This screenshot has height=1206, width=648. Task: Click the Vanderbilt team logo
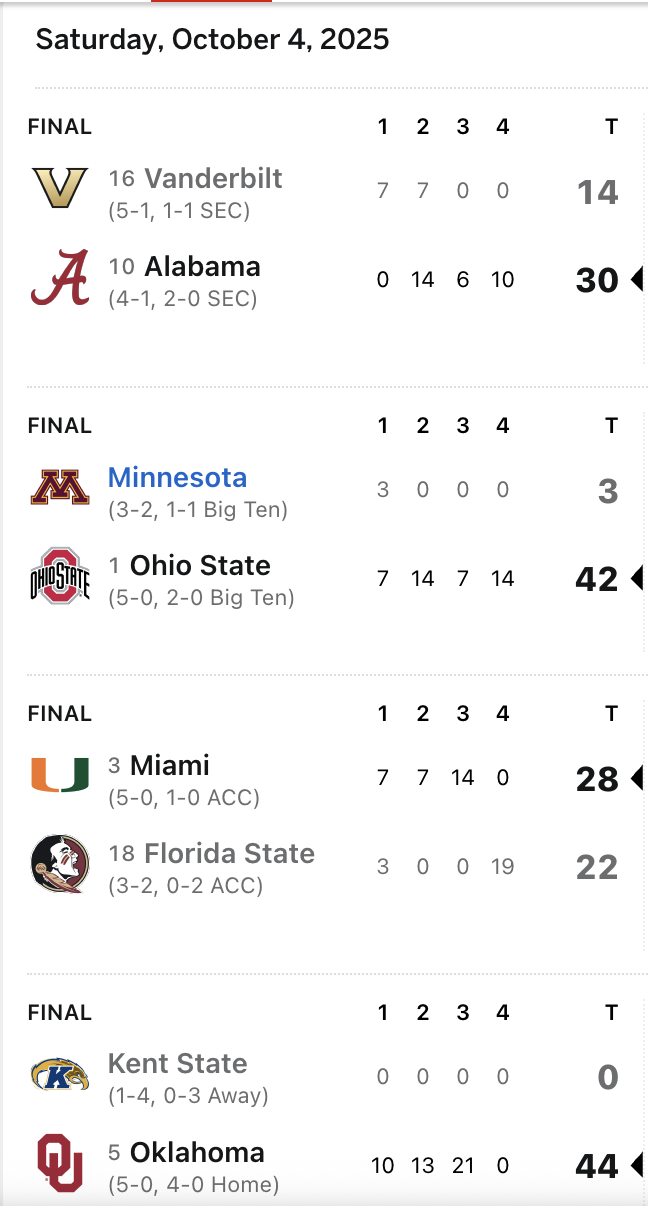point(60,188)
